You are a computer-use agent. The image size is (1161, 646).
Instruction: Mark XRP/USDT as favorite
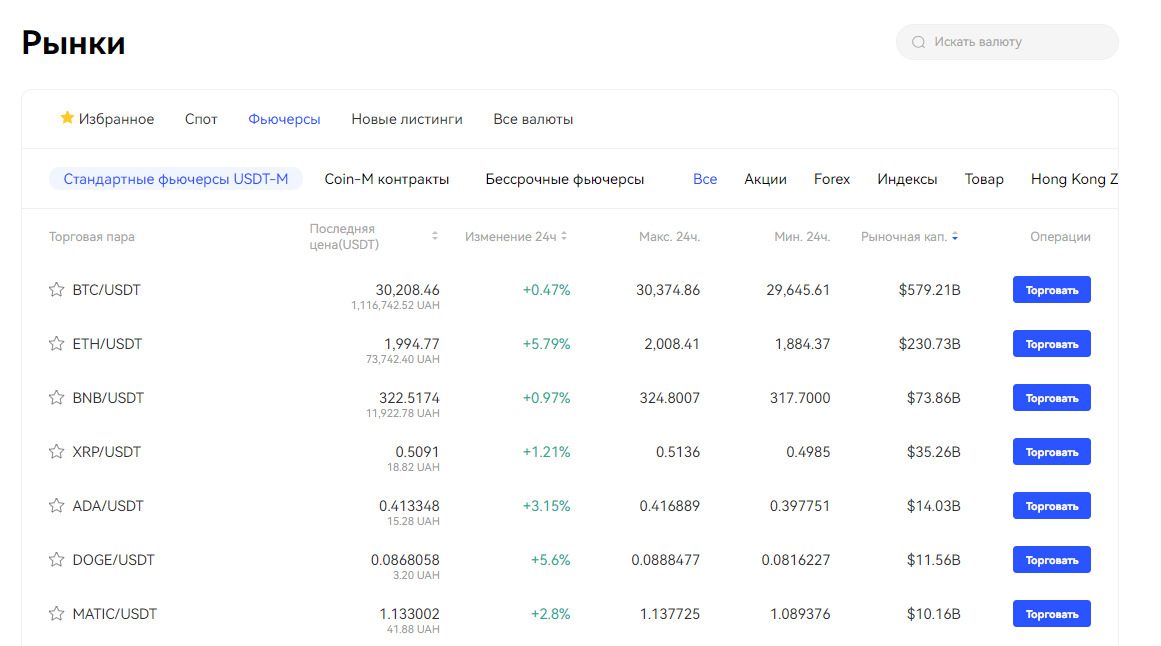[57, 452]
